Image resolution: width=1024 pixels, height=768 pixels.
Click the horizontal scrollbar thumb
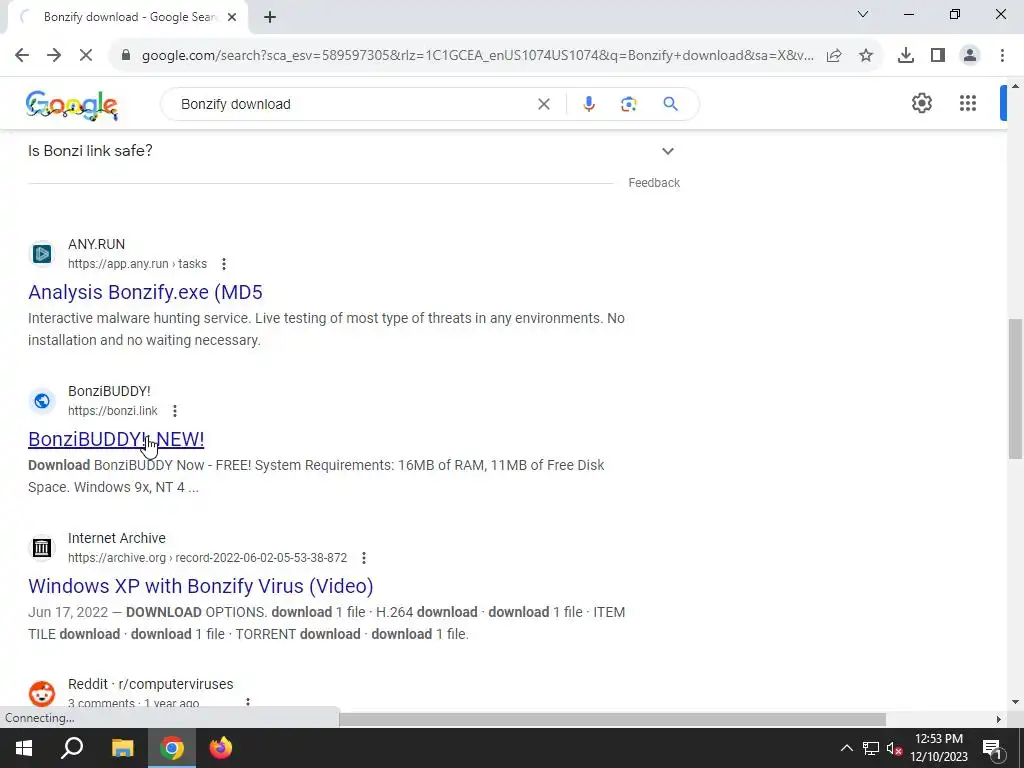(612, 719)
